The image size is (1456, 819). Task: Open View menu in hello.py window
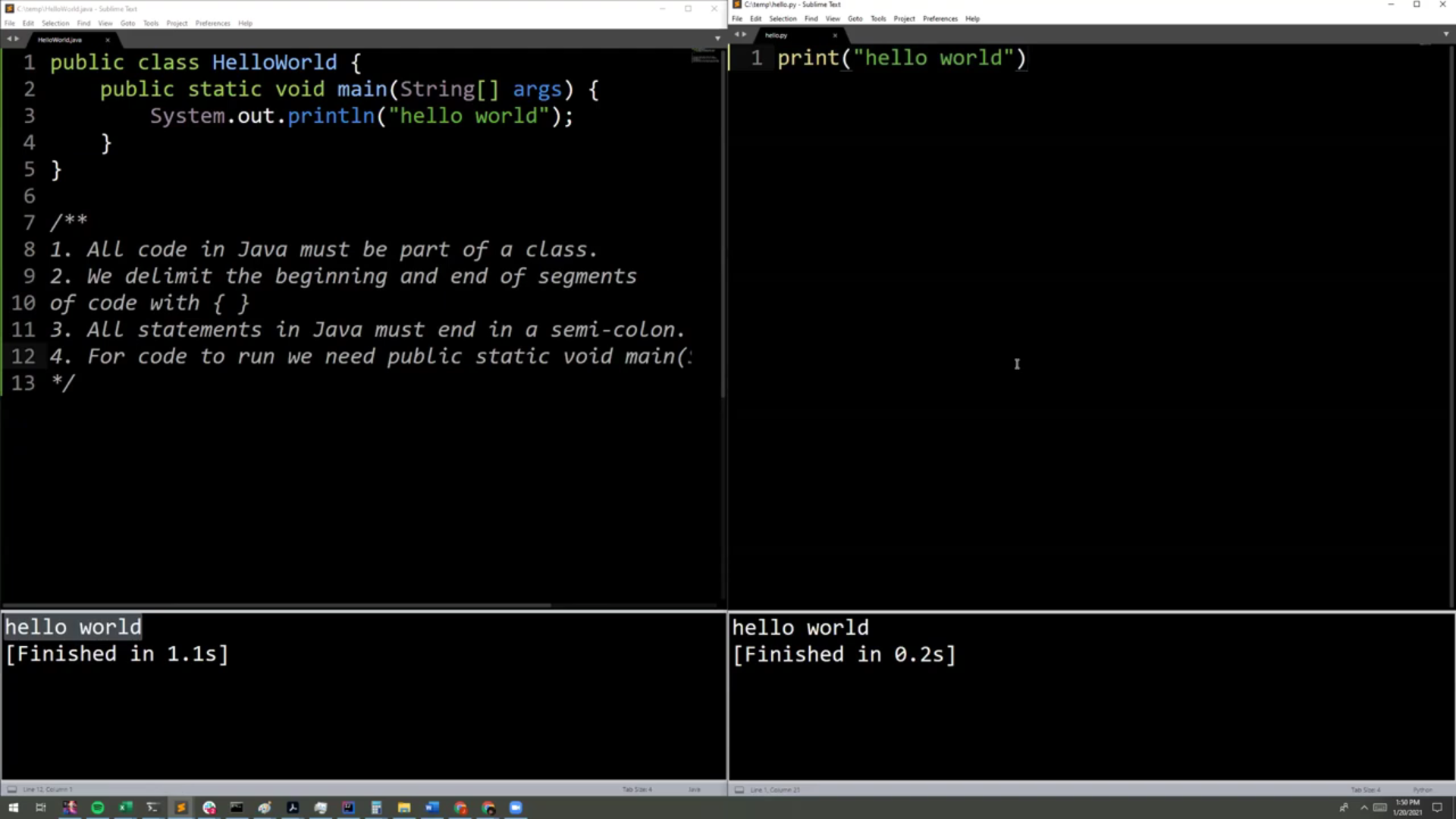click(833, 19)
